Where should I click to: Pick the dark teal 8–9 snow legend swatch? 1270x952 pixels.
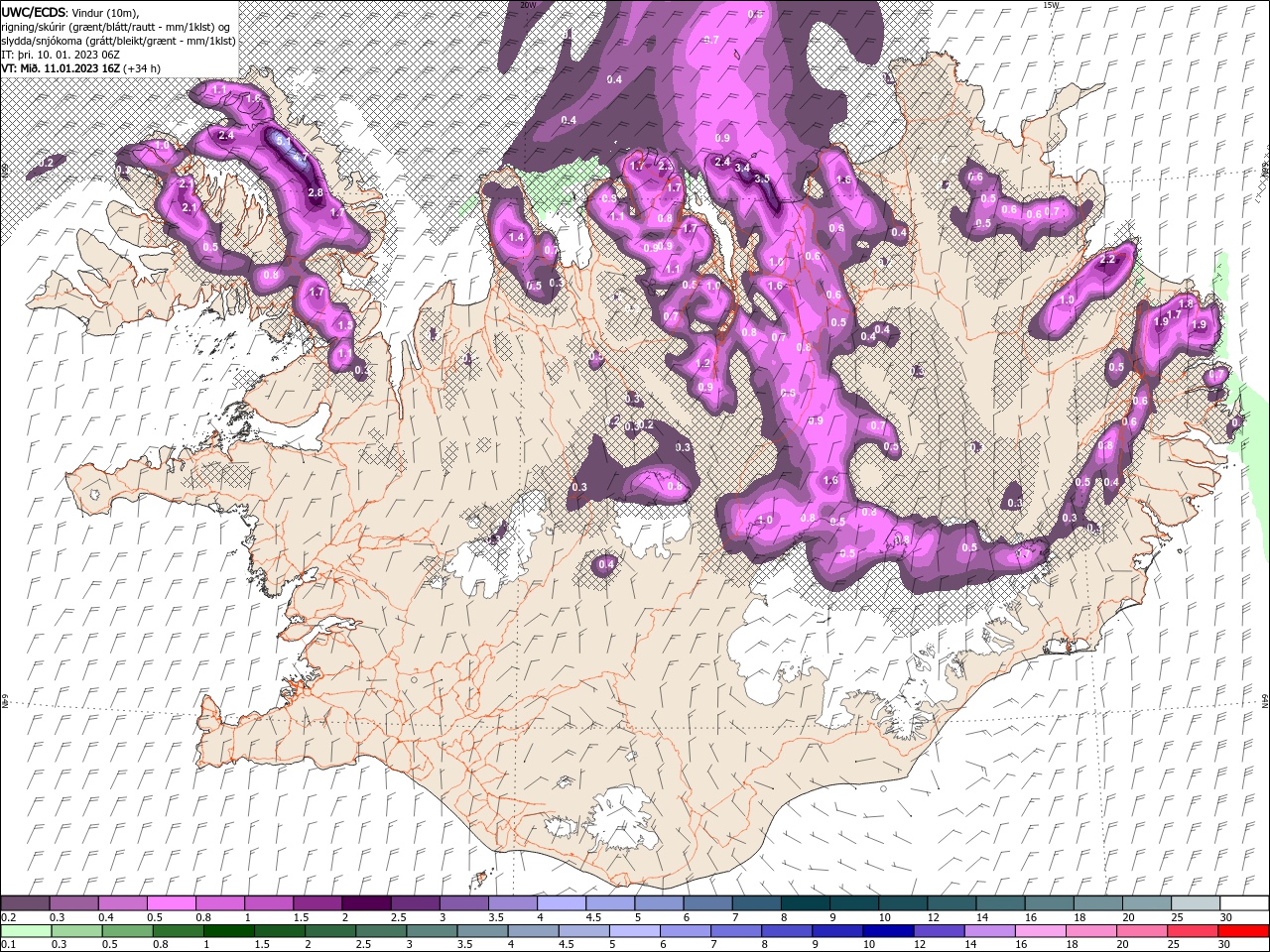point(805,903)
